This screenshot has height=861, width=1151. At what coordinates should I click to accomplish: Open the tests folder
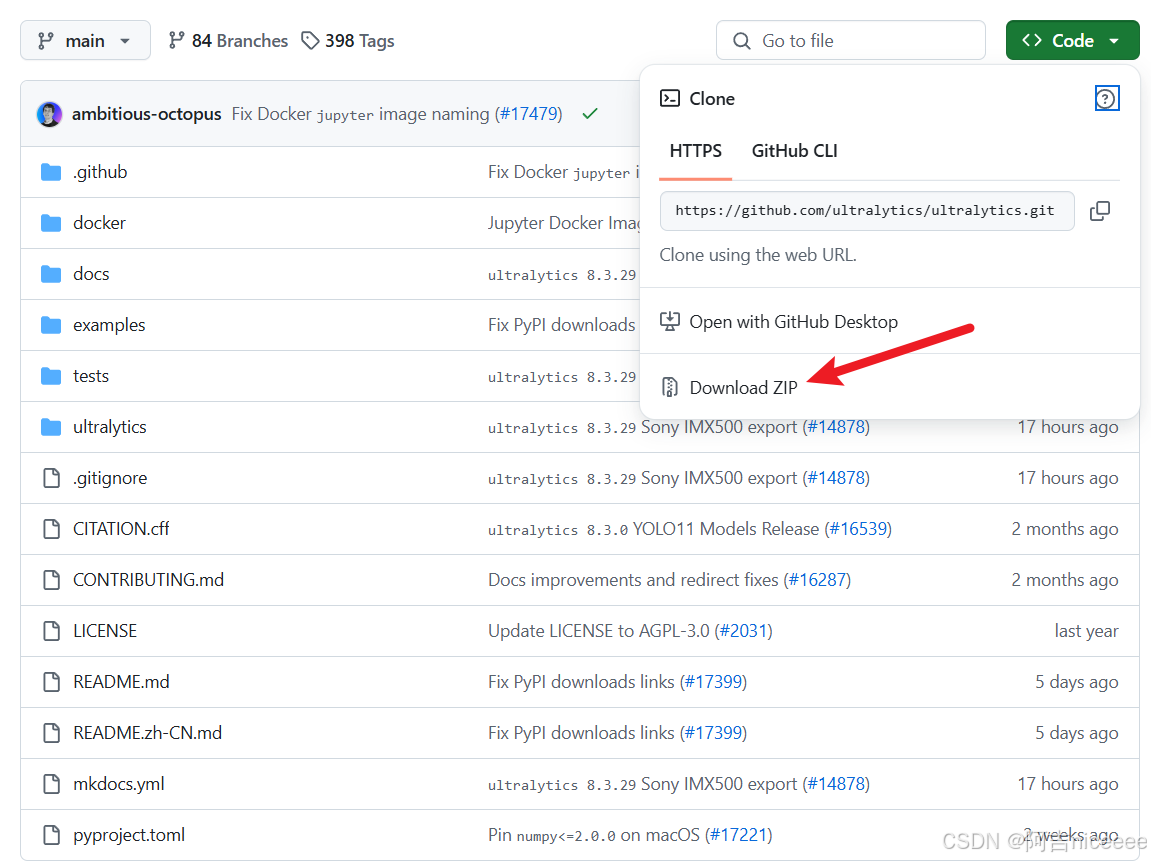click(x=90, y=376)
